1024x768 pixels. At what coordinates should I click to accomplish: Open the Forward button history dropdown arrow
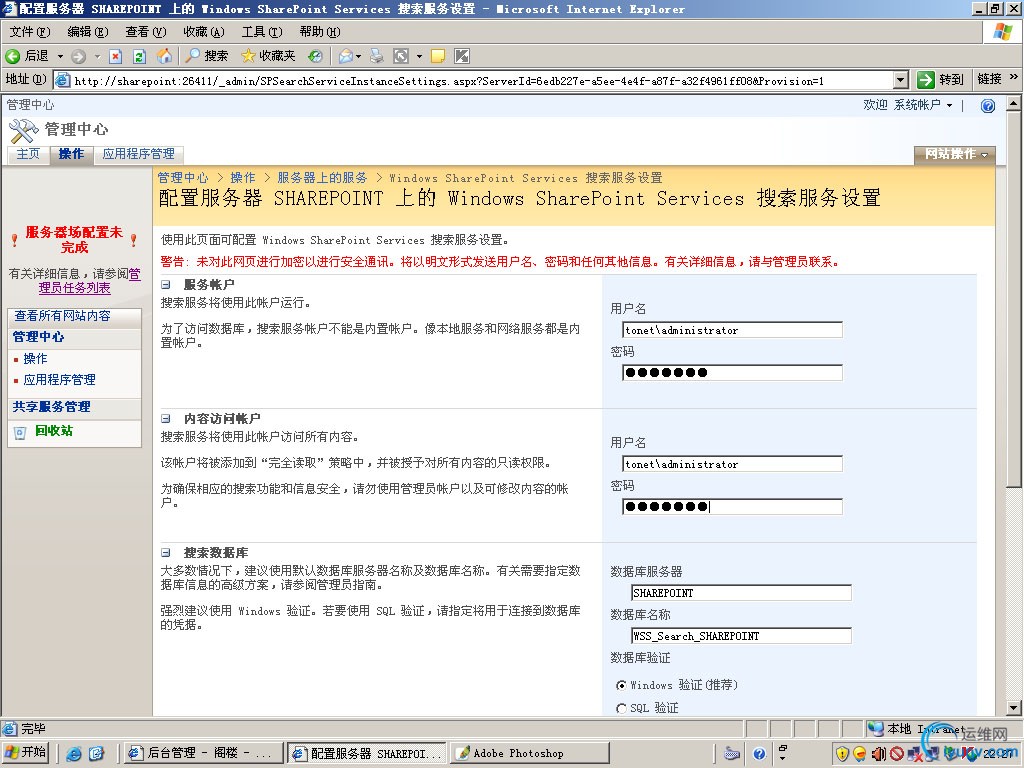point(97,56)
